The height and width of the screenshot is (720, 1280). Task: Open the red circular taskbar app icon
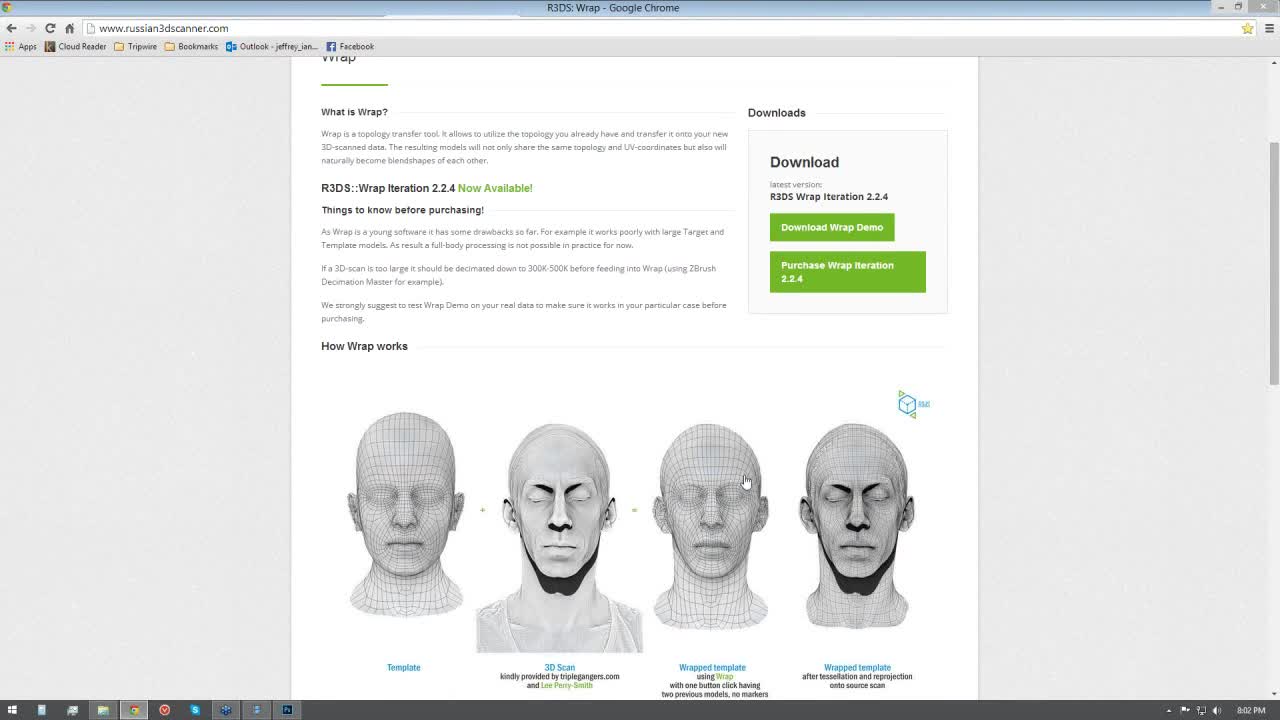[165, 710]
